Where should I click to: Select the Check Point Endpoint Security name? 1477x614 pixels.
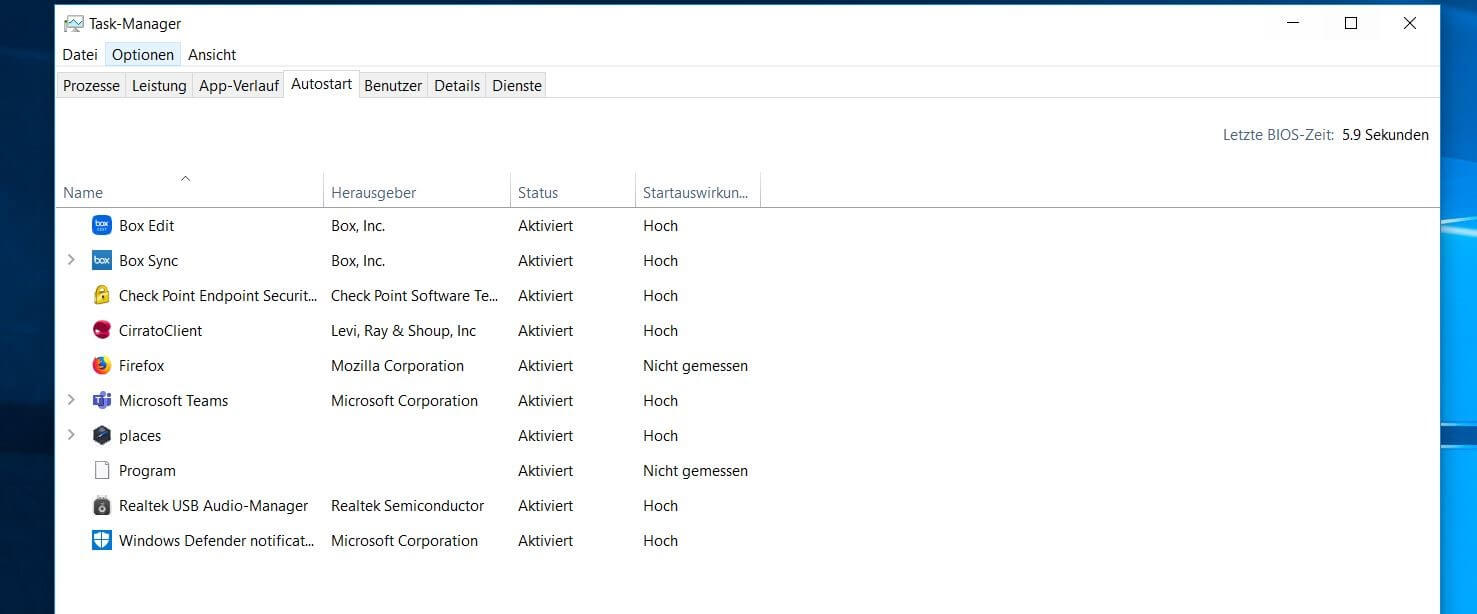pyautogui.click(x=218, y=295)
